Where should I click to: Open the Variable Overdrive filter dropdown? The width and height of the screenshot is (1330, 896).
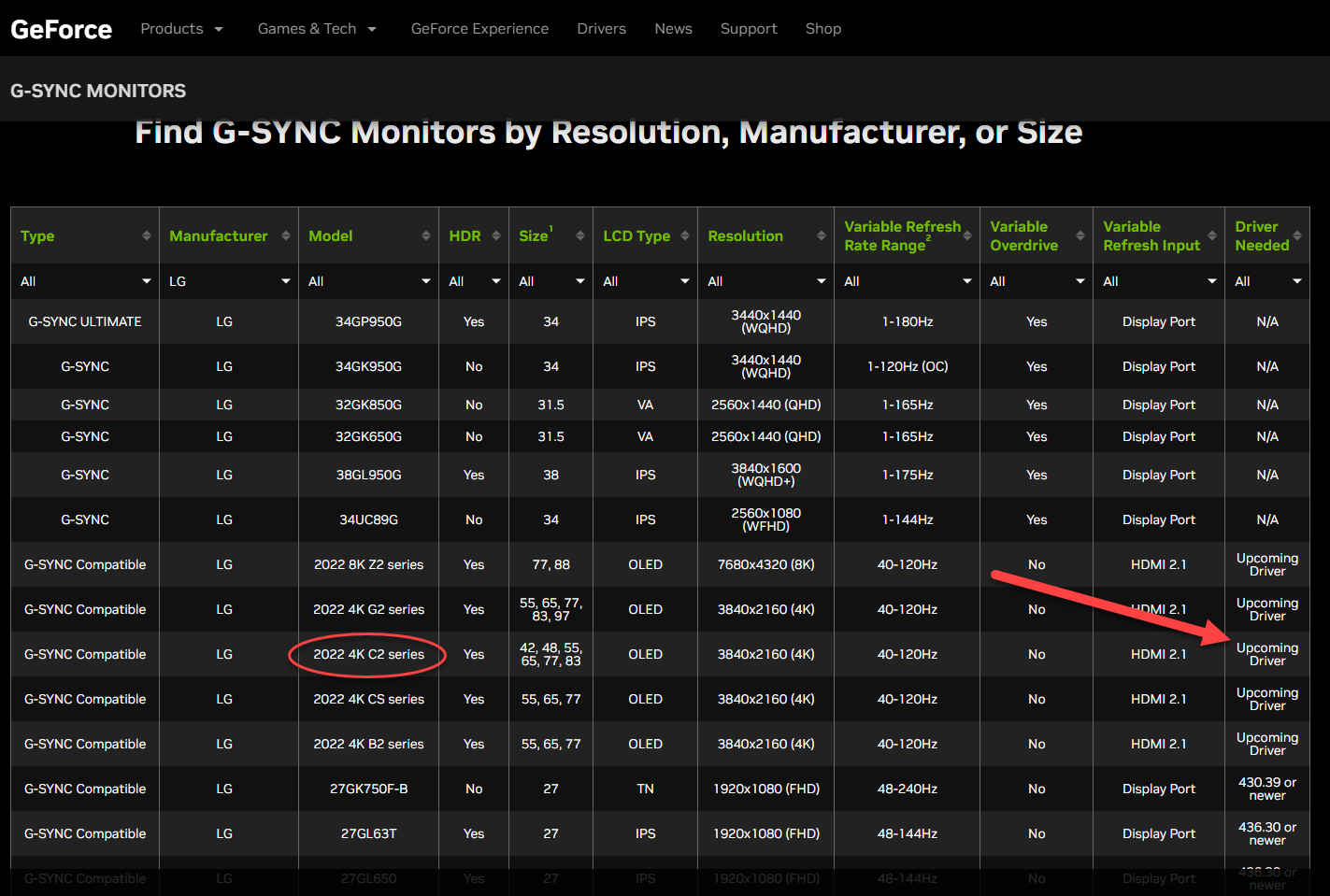(x=1037, y=281)
